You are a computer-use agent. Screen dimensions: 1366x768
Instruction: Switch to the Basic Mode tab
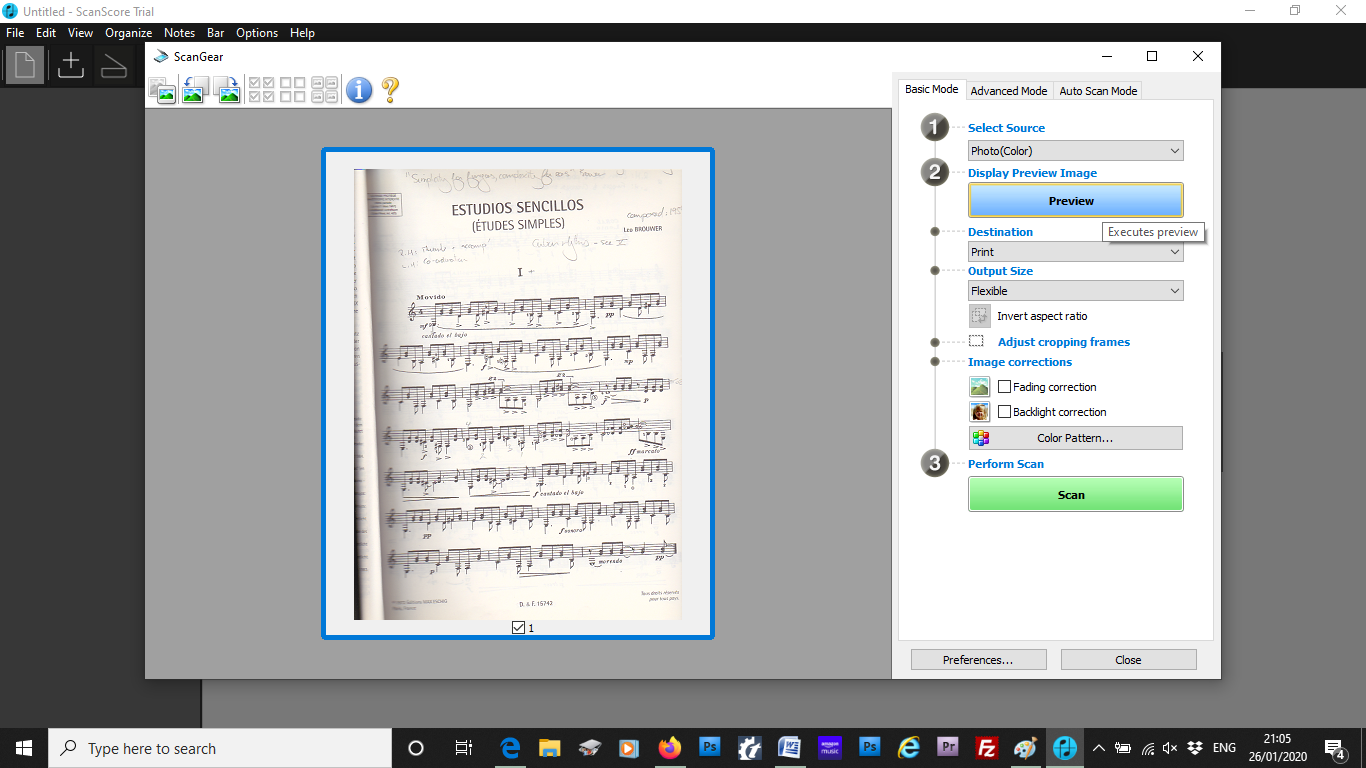932,89
